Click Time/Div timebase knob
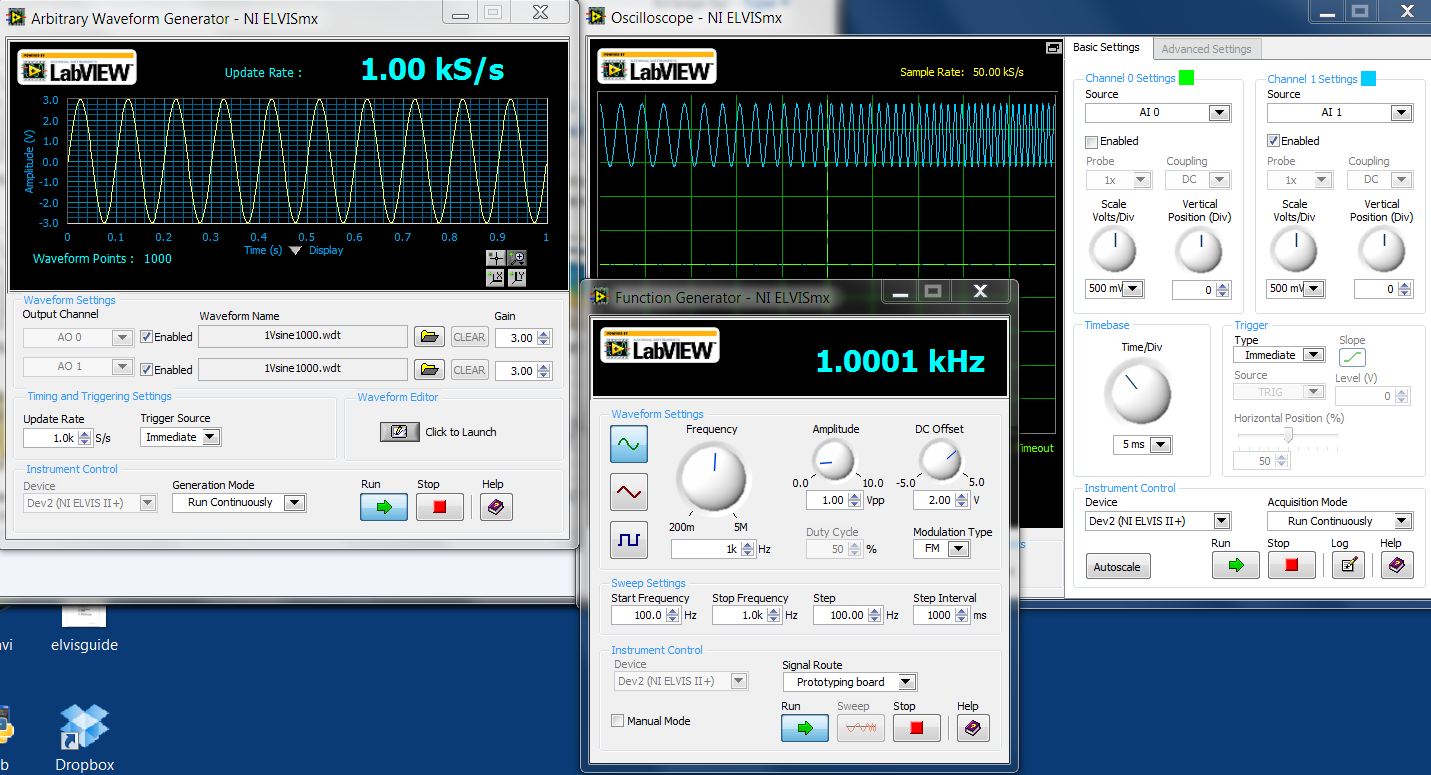The height and width of the screenshot is (775, 1431). pyautogui.click(x=1141, y=393)
